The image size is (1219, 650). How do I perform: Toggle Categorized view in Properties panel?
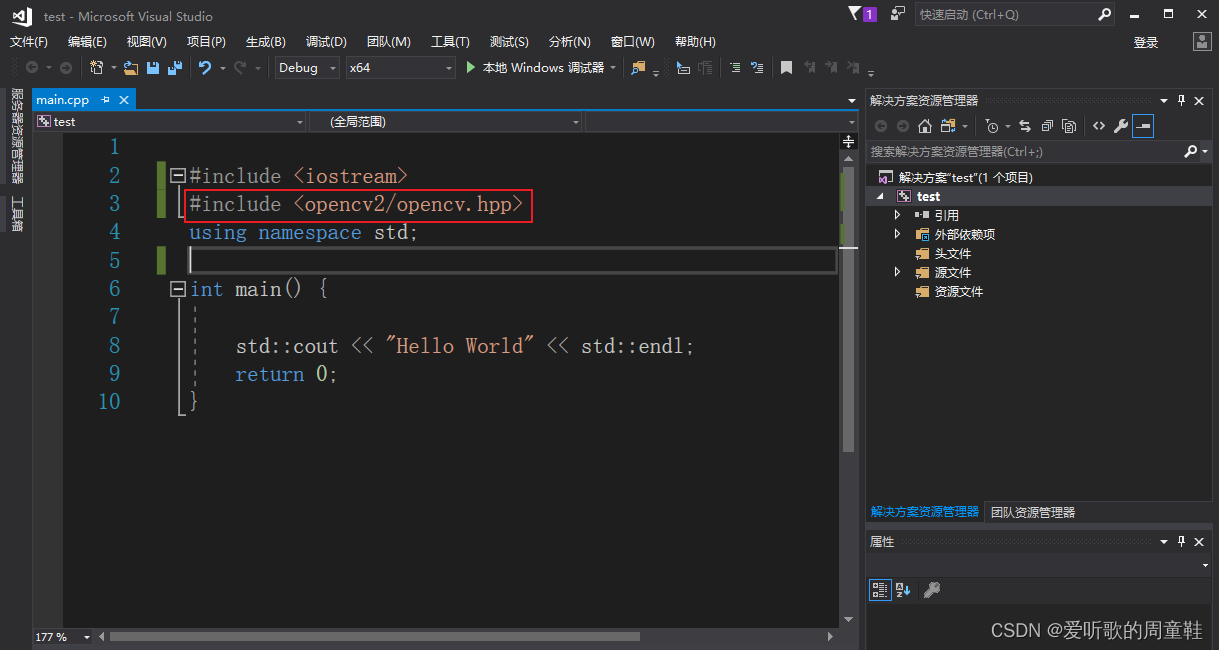pos(880,590)
